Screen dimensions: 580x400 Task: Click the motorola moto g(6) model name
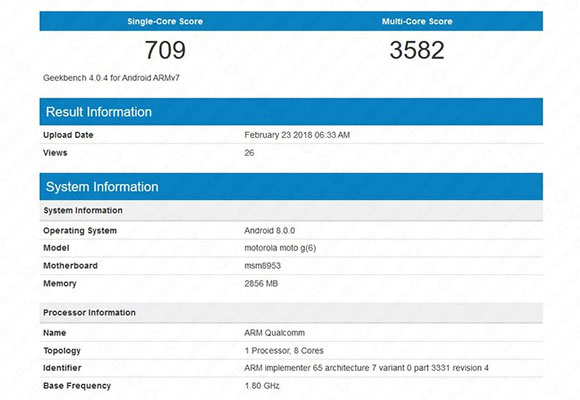pos(280,248)
